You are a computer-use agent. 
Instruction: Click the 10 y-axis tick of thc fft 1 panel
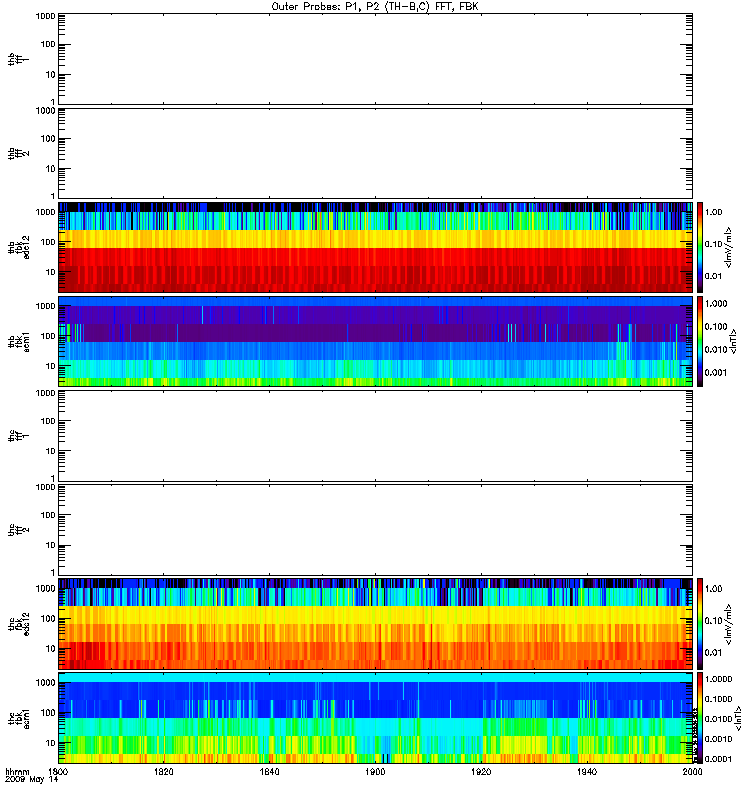50,452
